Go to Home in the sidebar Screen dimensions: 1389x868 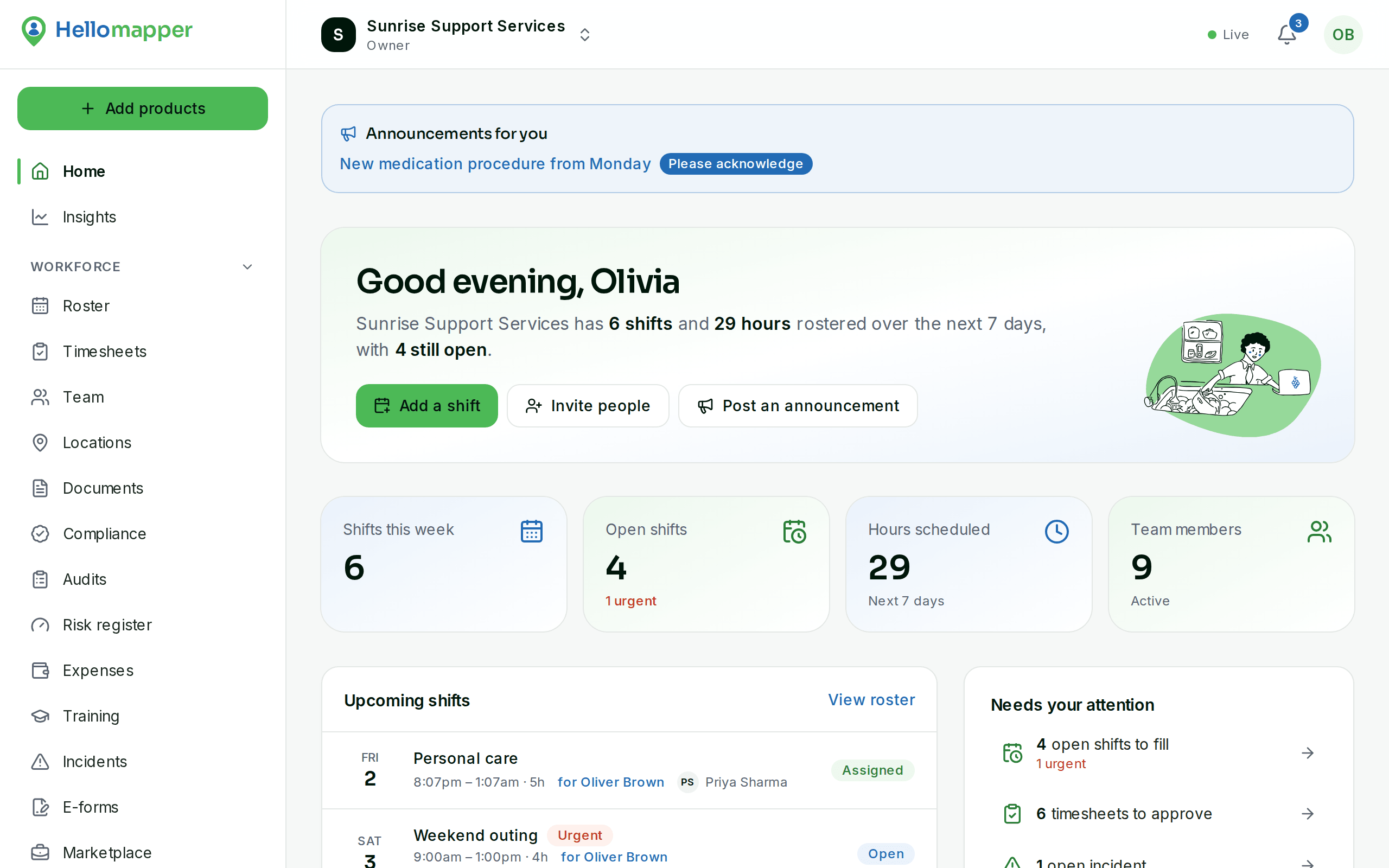(x=142, y=171)
